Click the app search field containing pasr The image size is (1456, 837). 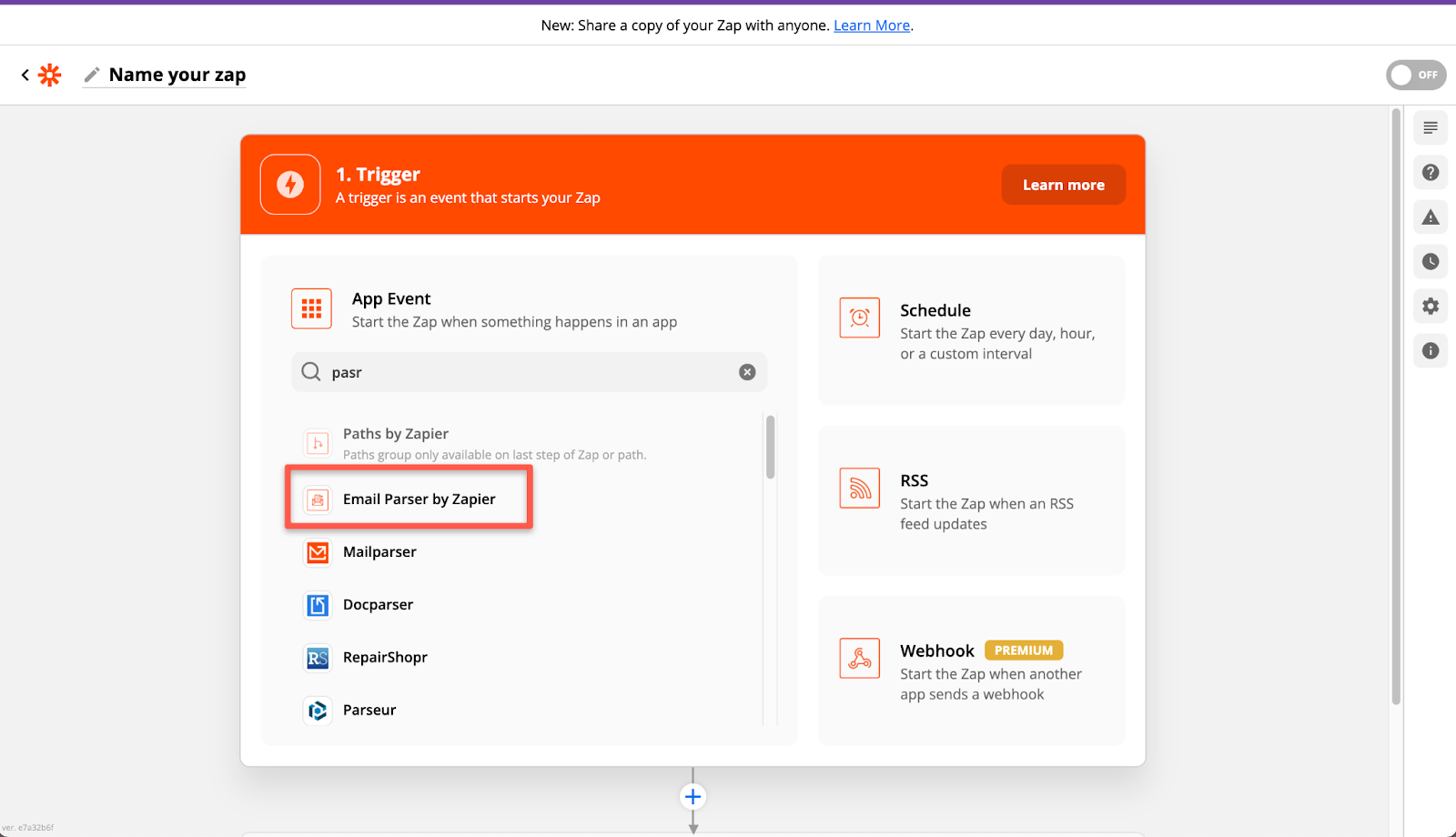pyautogui.click(x=529, y=372)
